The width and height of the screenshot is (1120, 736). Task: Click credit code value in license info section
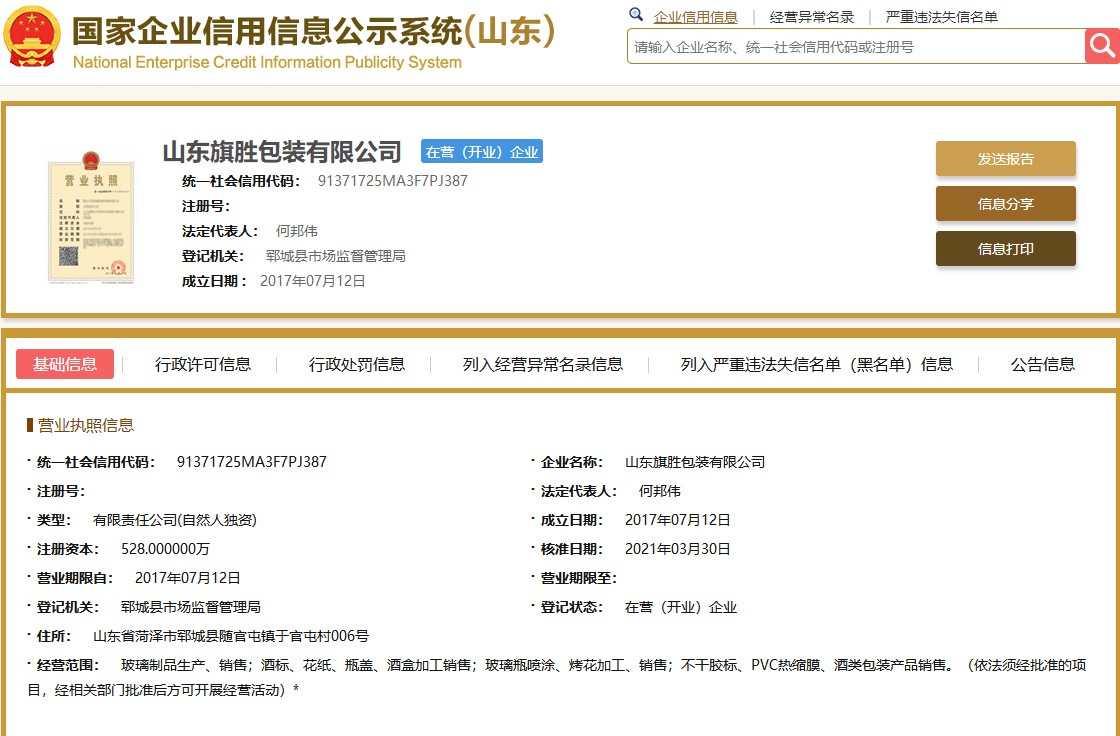[251, 462]
